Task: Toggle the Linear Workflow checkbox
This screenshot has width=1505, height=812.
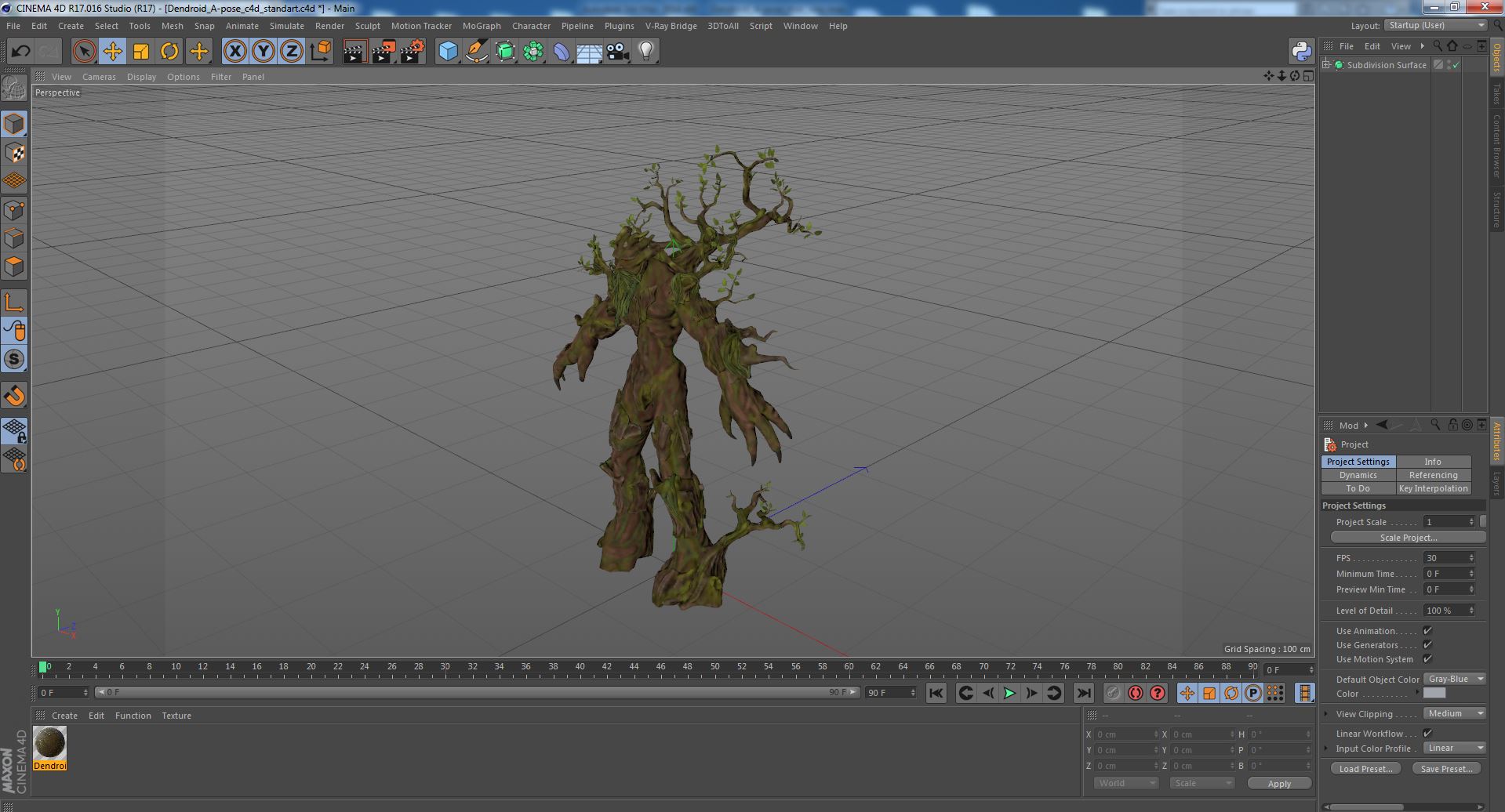Action: pyautogui.click(x=1427, y=734)
